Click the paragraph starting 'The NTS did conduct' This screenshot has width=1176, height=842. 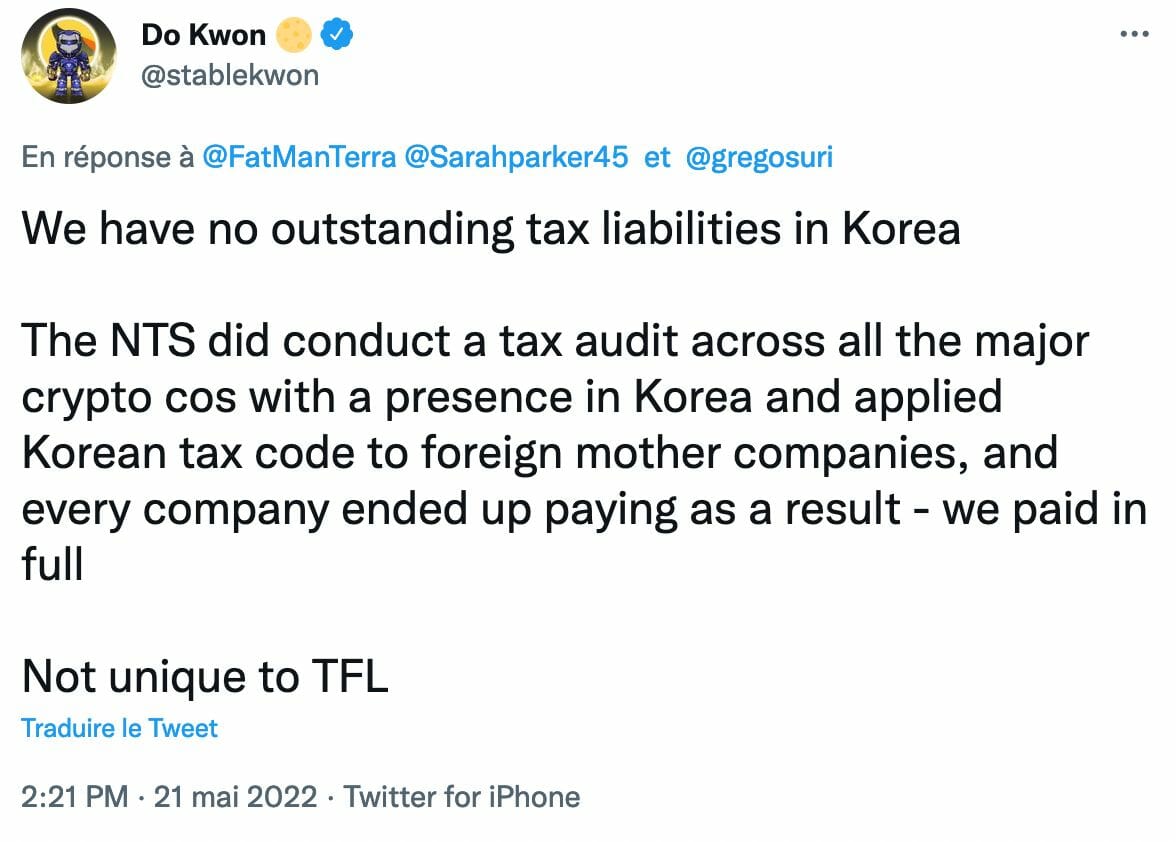click(x=555, y=342)
